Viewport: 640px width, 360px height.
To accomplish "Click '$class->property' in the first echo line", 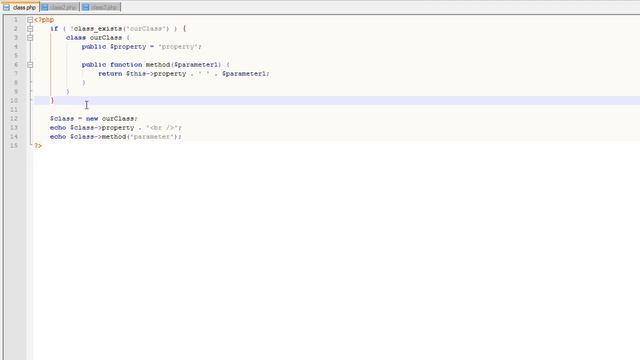I will (x=102, y=127).
